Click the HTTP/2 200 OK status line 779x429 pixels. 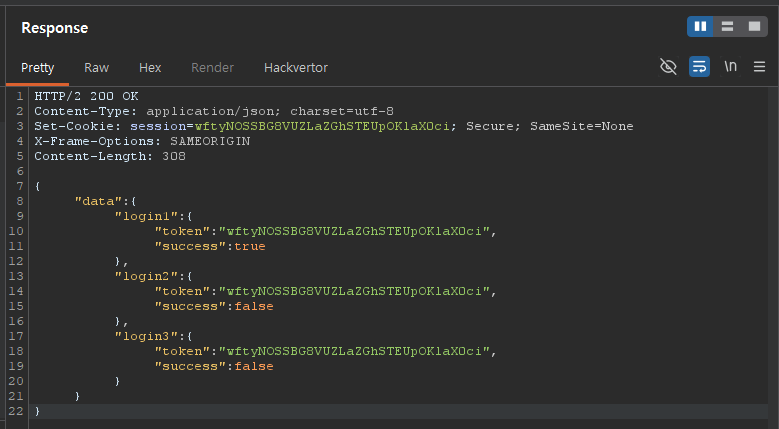pyautogui.click(x=86, y=96)
